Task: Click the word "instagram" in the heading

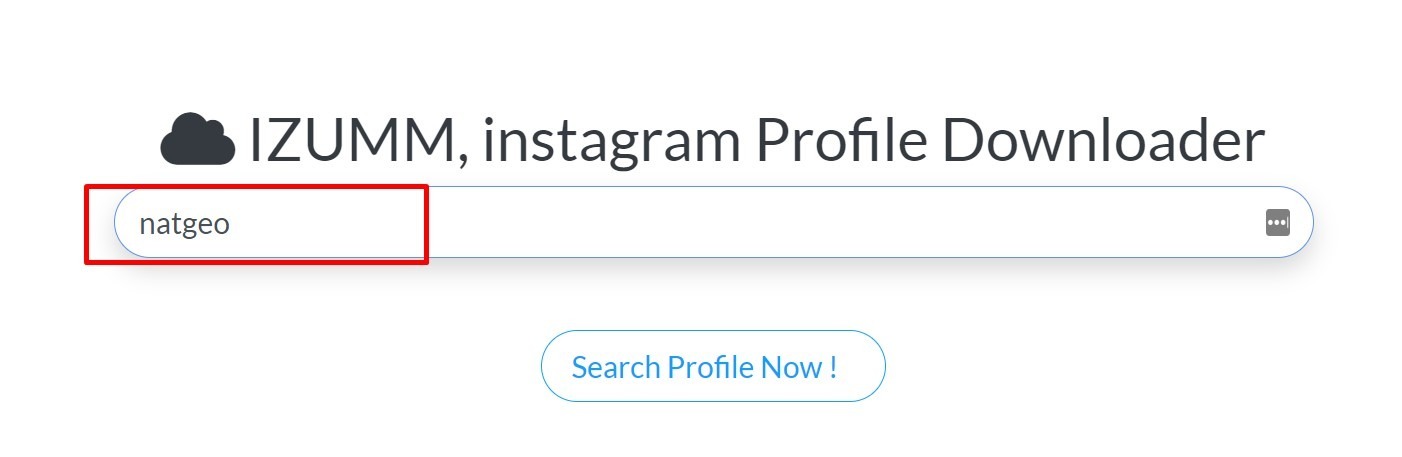Action: (x=610, y=141)
